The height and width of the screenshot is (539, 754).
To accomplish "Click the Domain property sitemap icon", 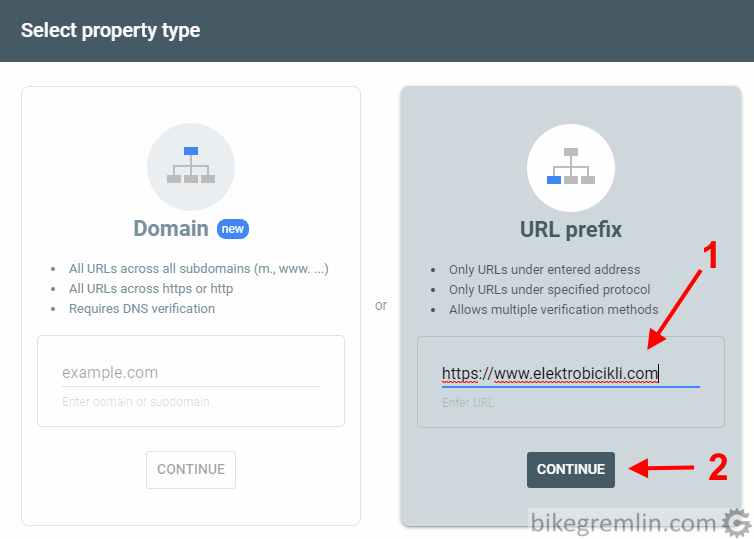I will [191, 165].
